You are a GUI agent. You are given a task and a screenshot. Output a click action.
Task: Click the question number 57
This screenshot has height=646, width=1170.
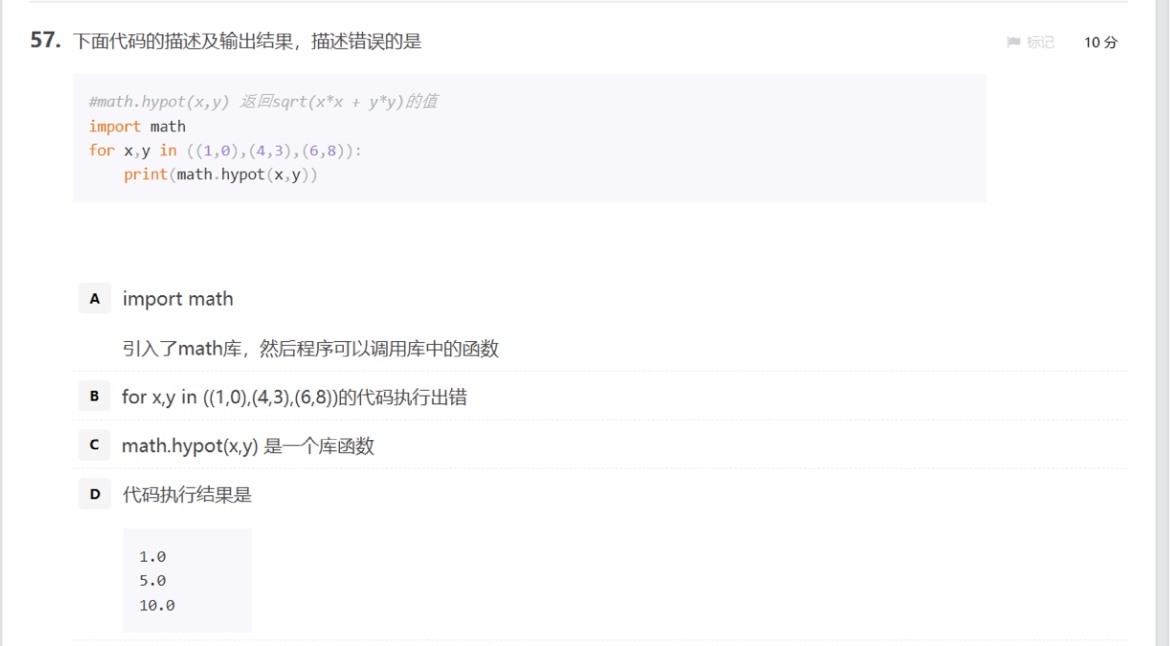click(x=45, y=40)
